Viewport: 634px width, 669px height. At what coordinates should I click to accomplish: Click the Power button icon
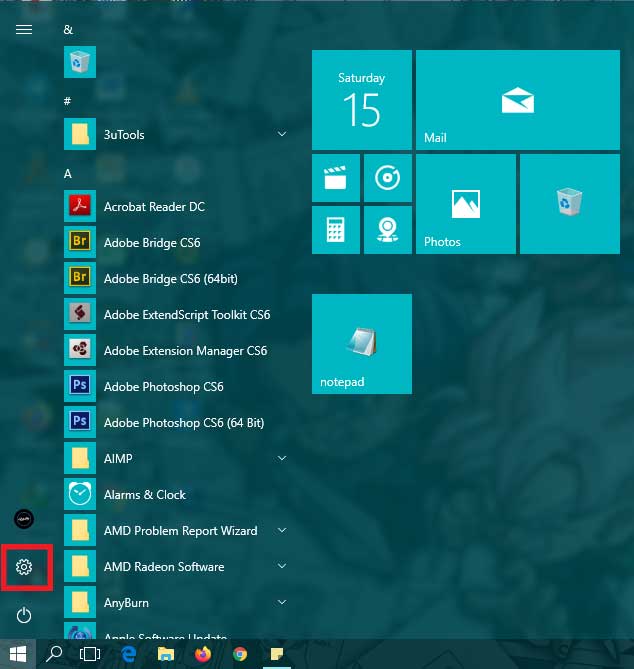tap(24, 615)
